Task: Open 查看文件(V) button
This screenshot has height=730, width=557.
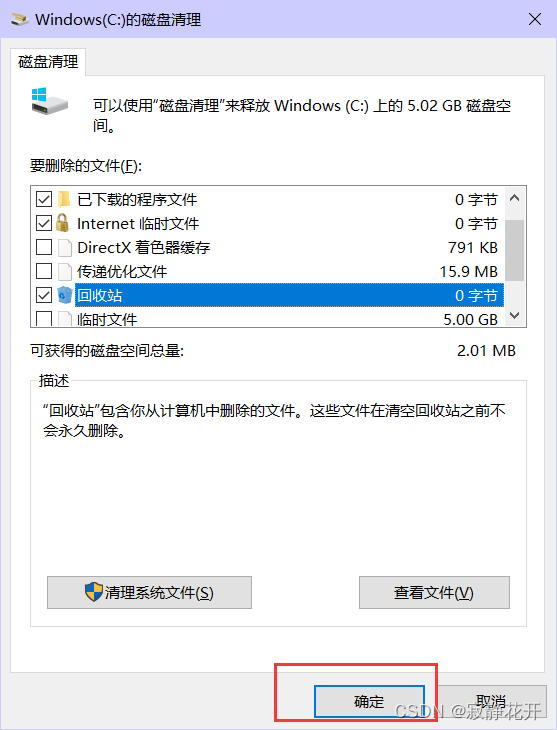Action: point(434,592)
